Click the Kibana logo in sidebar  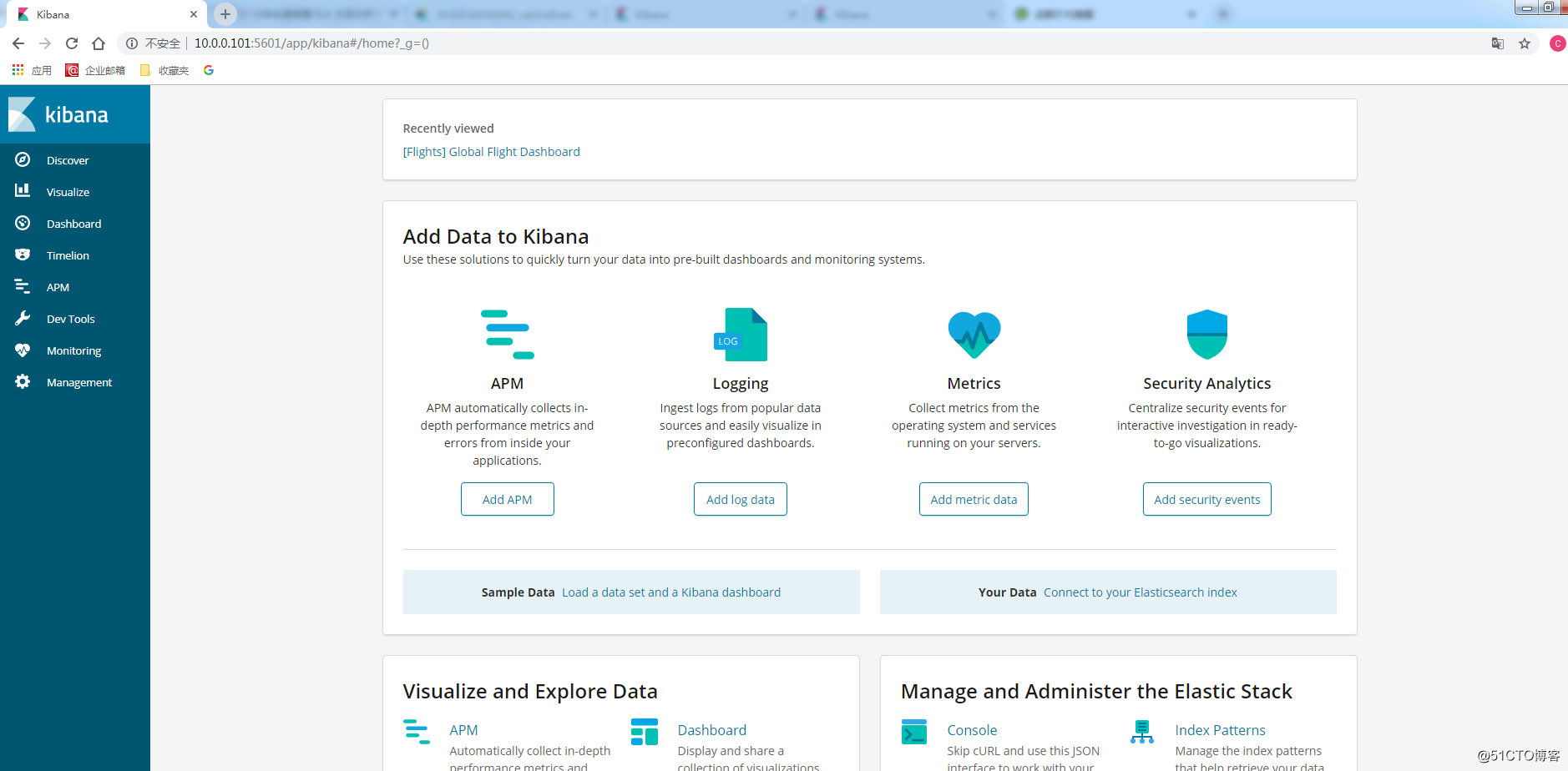(x=58, y=114)
